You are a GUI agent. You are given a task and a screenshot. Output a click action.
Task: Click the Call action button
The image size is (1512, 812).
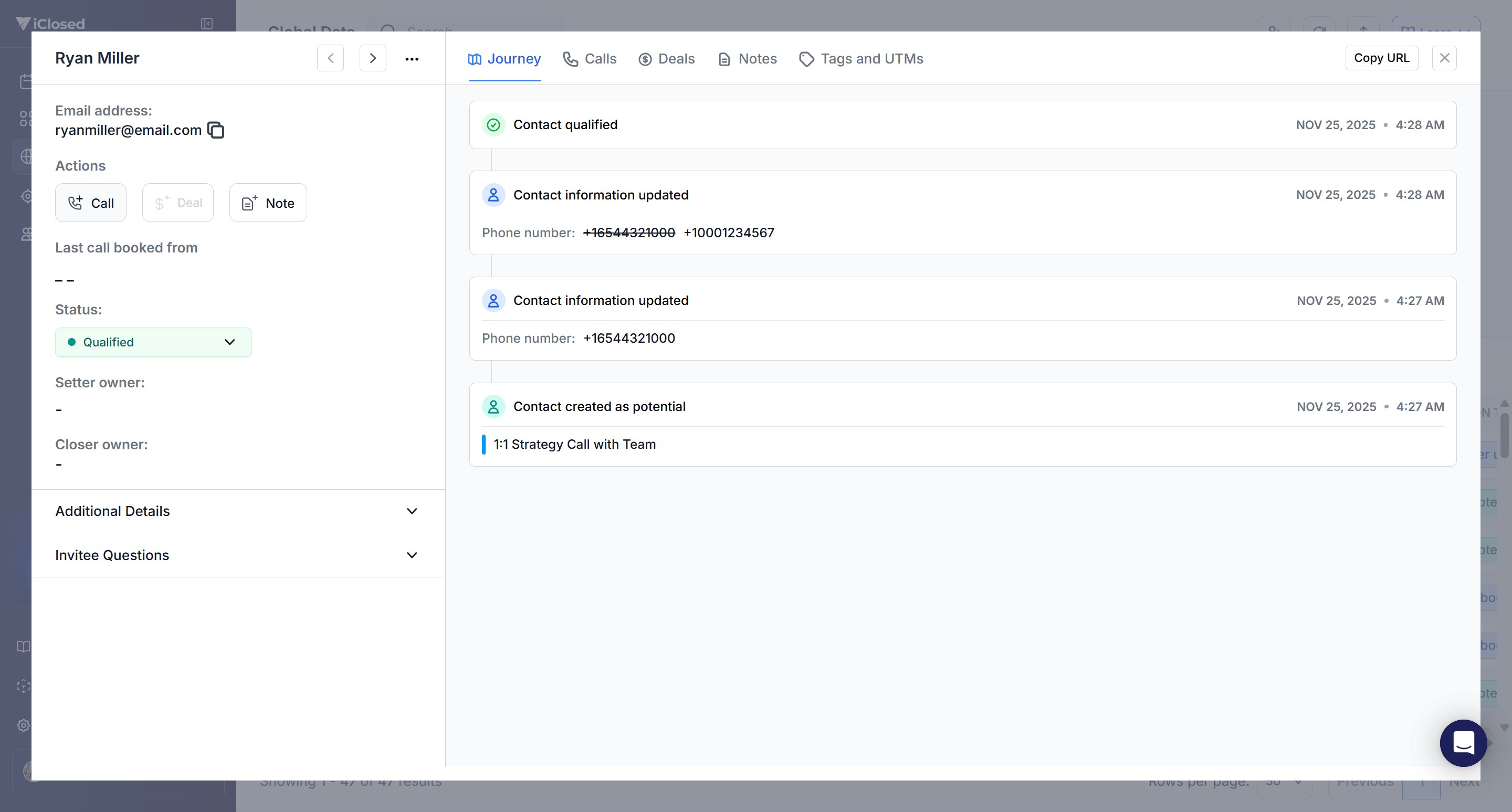(91, 203)
